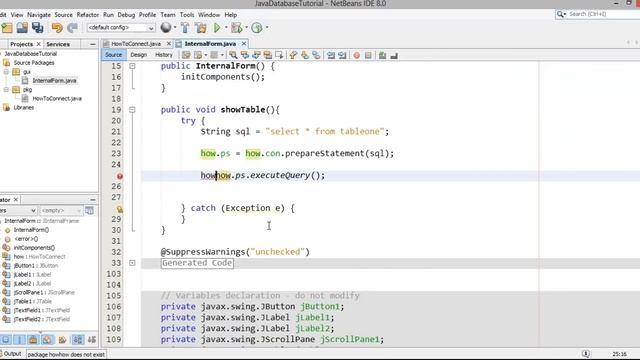Click the Previous Bookmark icon
Image resolution: width=640 pixels, height=360 pixels.
coord(293,55)
